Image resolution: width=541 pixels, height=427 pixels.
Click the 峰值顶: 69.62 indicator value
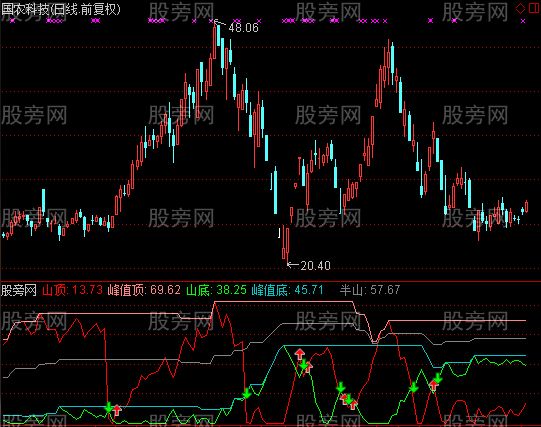pyautogui.click(x=144, y=290)
